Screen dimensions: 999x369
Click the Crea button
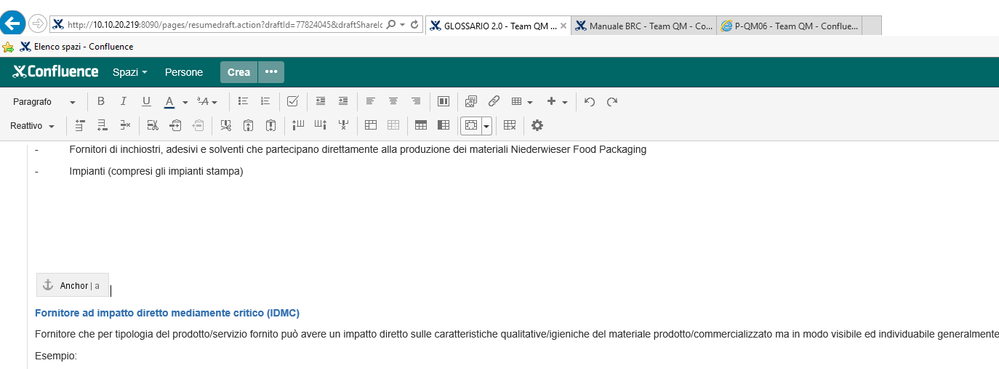239,72
